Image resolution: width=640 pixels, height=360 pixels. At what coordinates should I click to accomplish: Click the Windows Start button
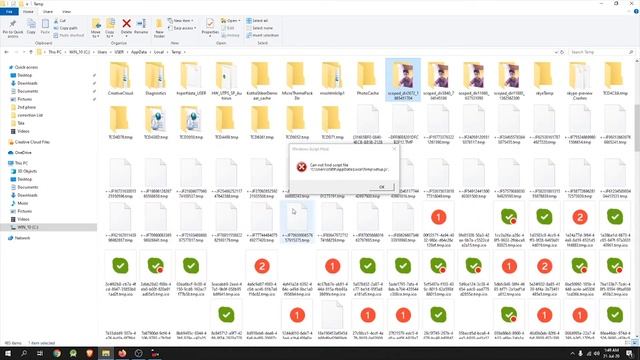7,353
